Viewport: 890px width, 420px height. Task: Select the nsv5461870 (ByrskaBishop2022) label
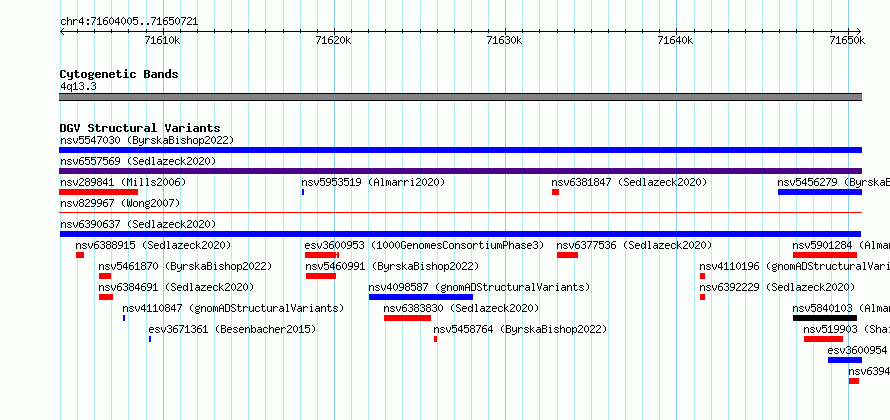point(185,266)
